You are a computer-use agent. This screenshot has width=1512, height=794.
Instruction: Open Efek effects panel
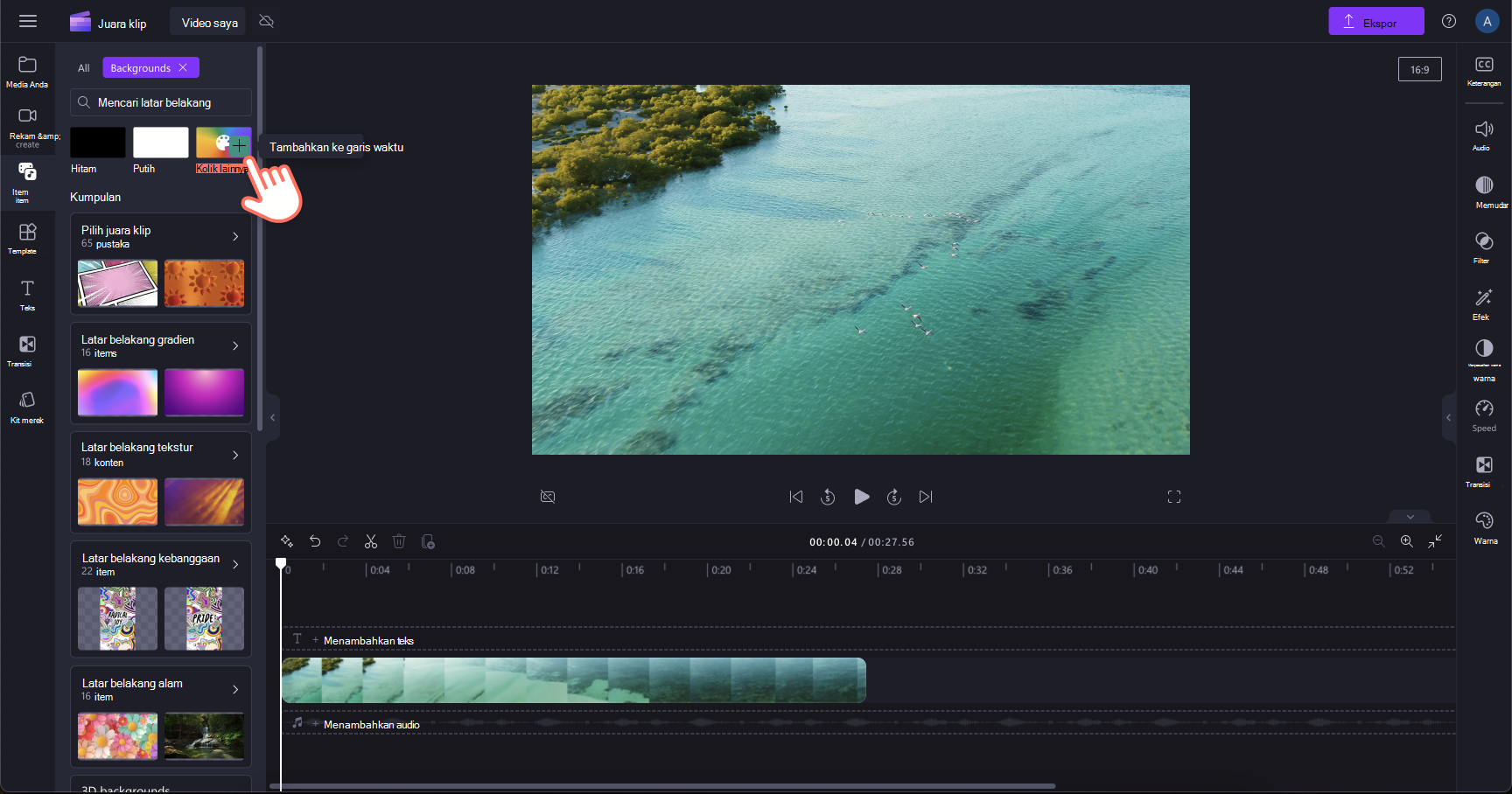pos(1484,303)
